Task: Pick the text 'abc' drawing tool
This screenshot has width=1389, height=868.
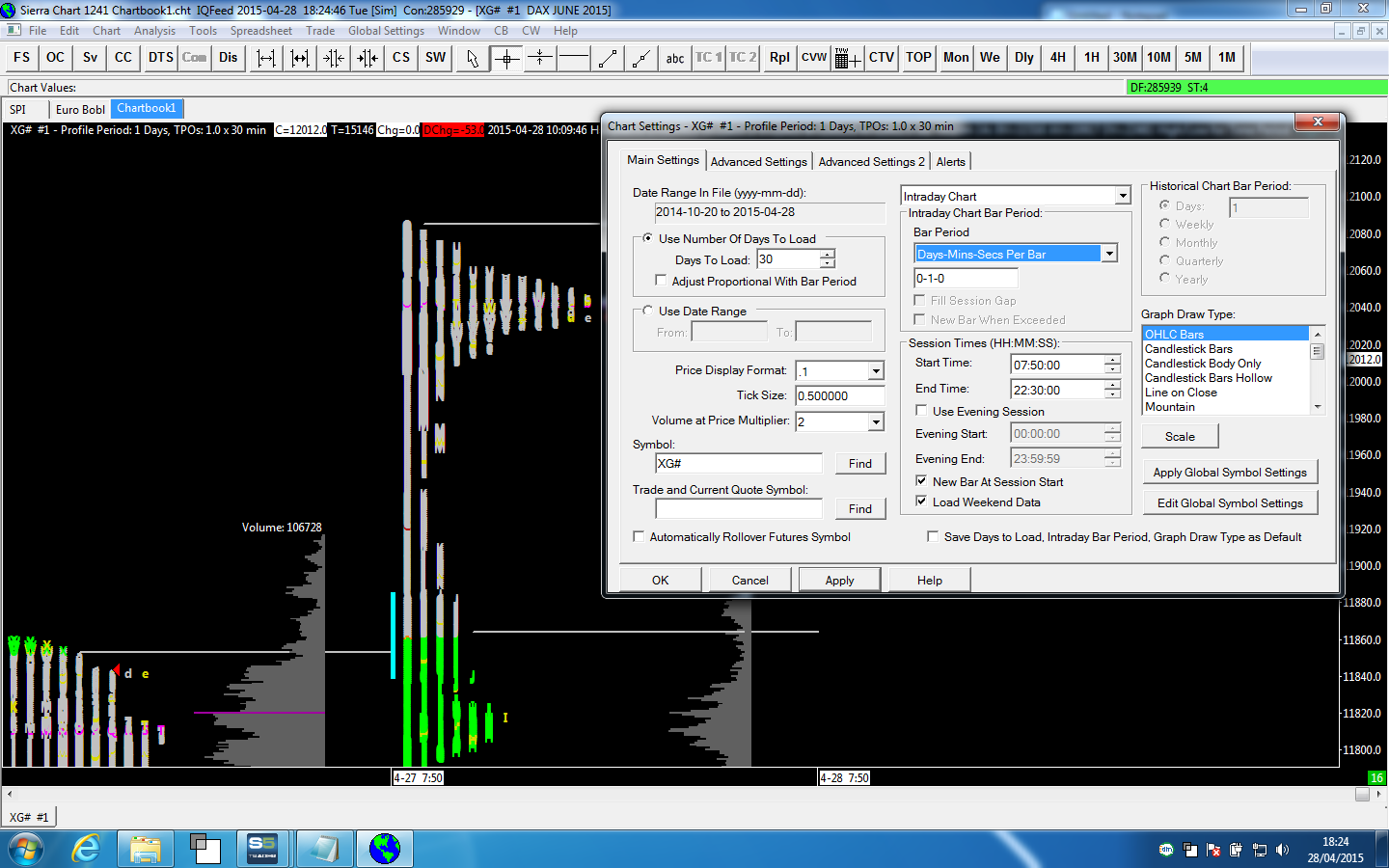Action: pyautogui.click(x=674, y=58)
